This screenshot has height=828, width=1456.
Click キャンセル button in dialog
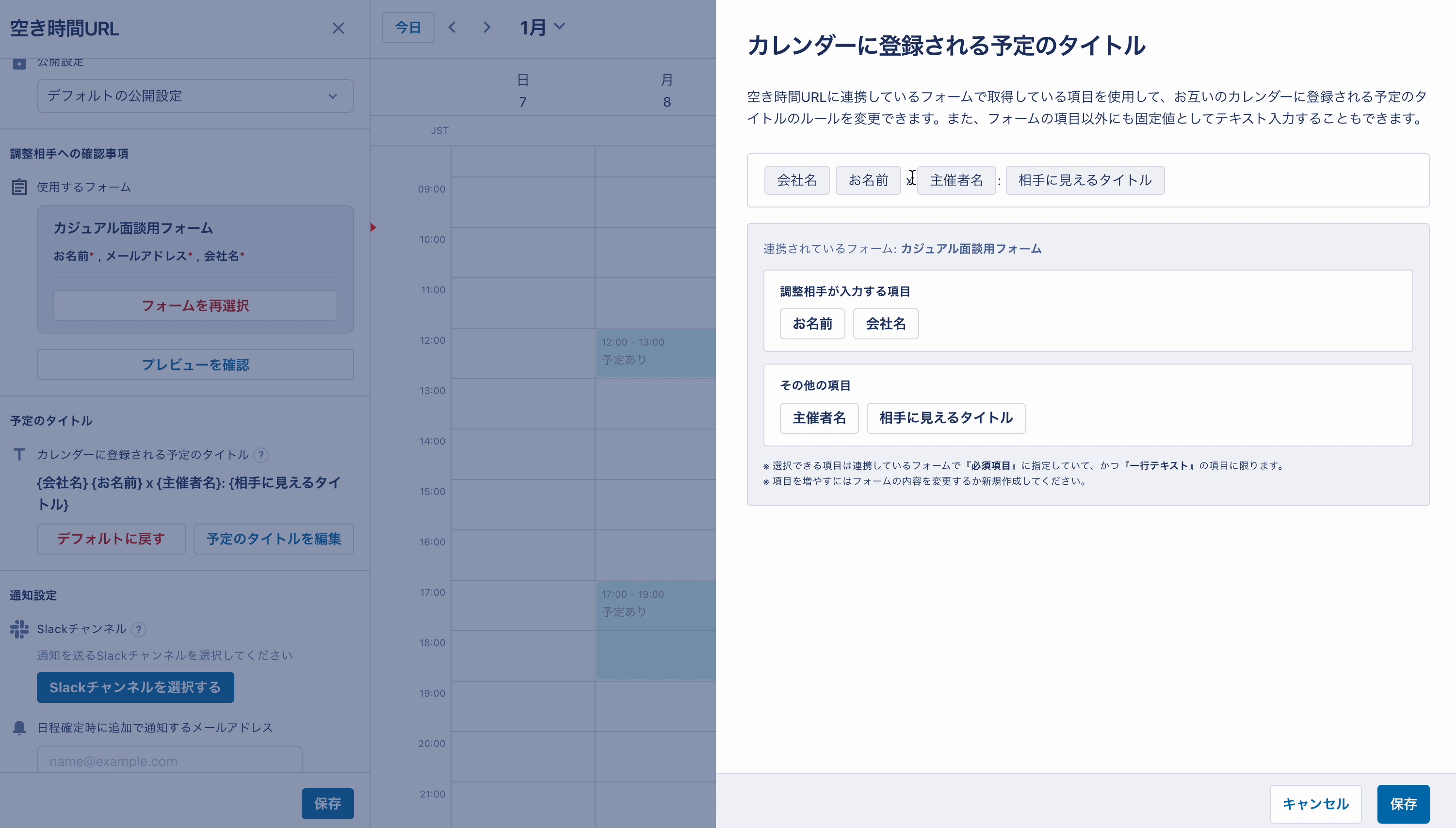click(1315, 804)
